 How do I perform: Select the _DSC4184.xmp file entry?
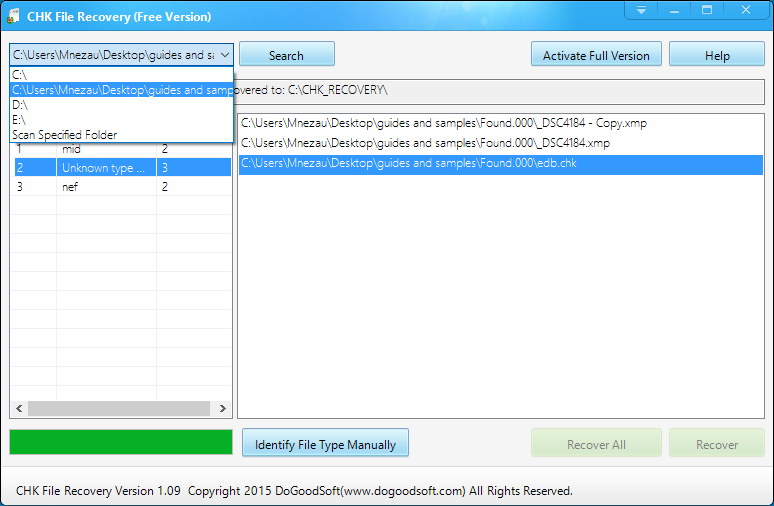[501, 143]
